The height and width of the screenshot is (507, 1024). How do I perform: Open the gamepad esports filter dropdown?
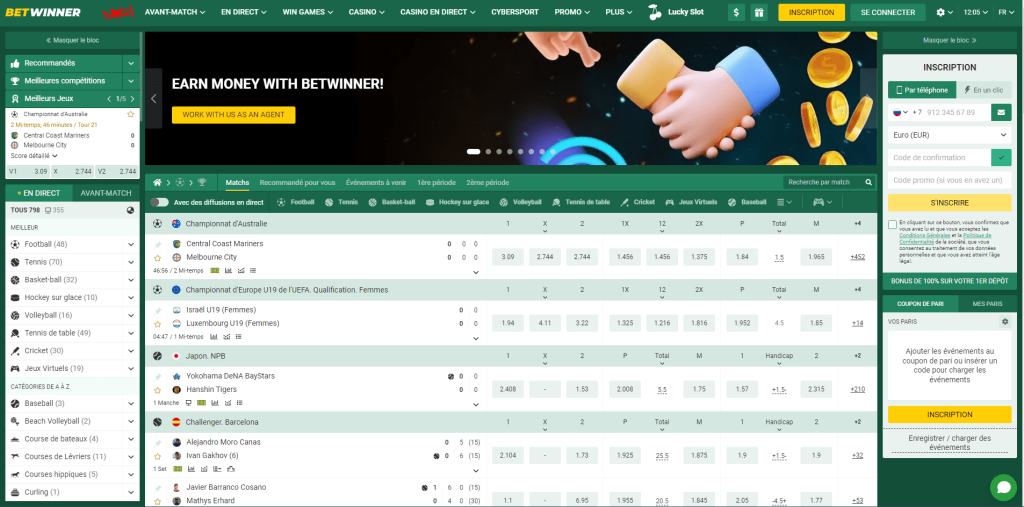(822, 203)
